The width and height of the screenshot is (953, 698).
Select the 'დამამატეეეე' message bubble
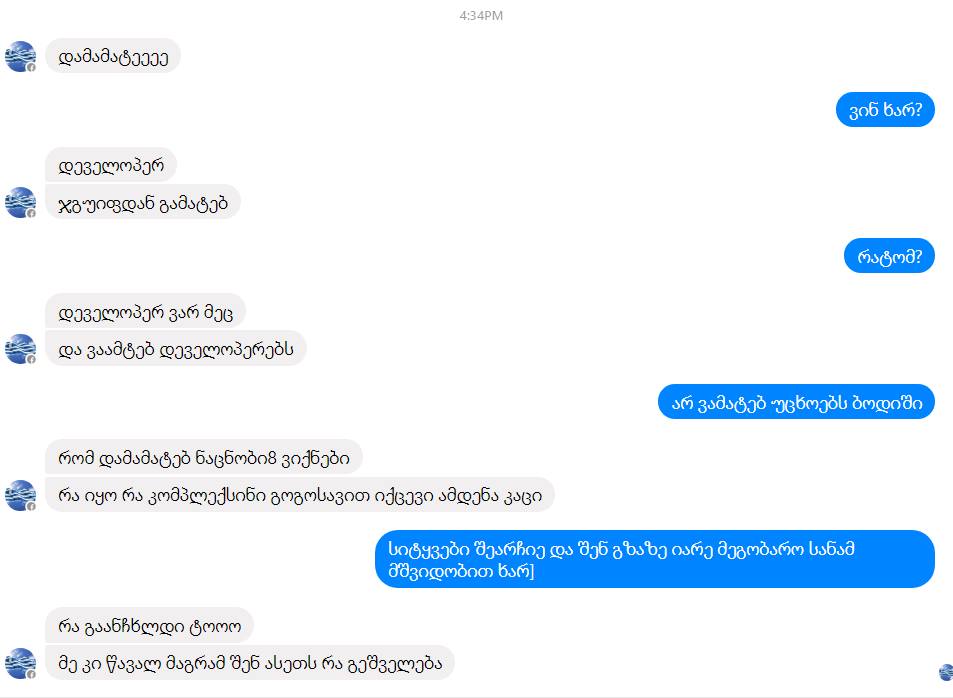click(112, 56)
